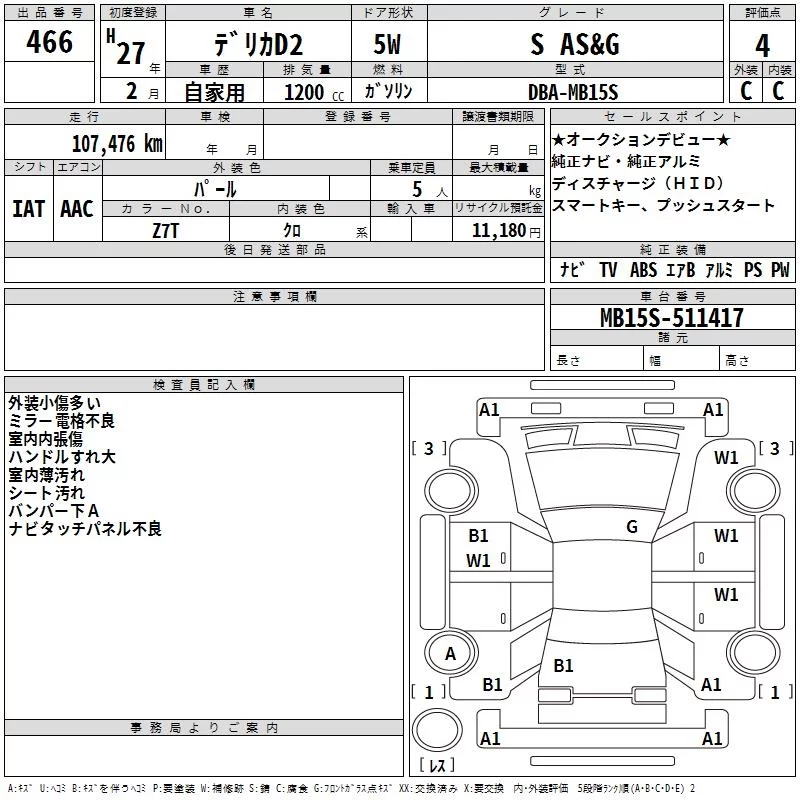
Task: Click the 後日発送部品 header
Action: click(x=274, y=249)
